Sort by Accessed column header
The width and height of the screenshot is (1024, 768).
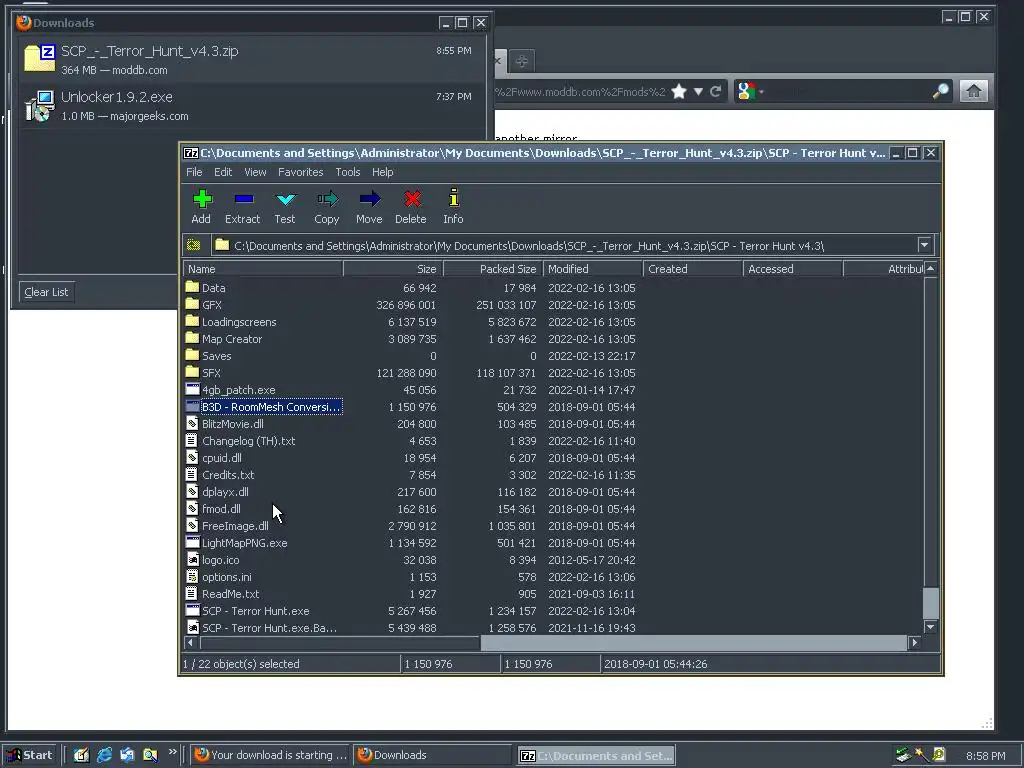tap(793, 269)
